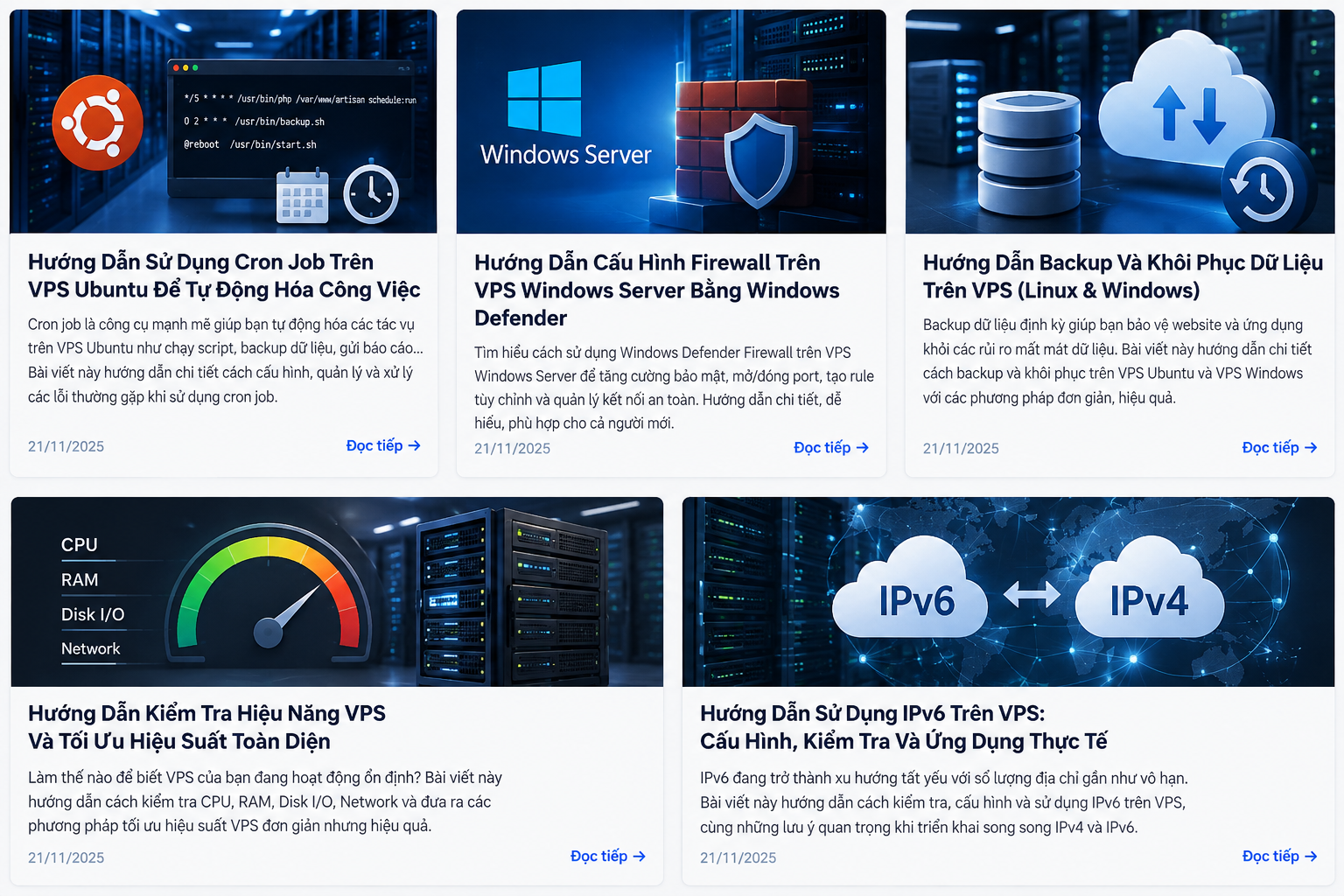
Task: Open title 'Hướng Dẫn Kiểm Tra Hiệu Năng VPS'
Action: pyautogui.click(x=206, y=727)
